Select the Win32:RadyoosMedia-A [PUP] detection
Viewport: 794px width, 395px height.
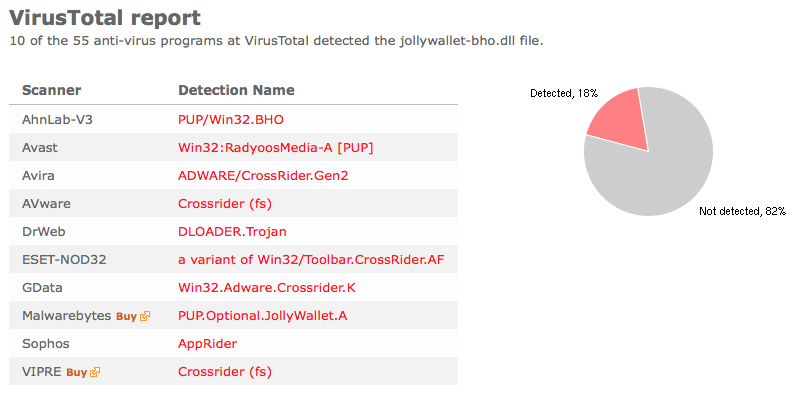coord(275,148)
